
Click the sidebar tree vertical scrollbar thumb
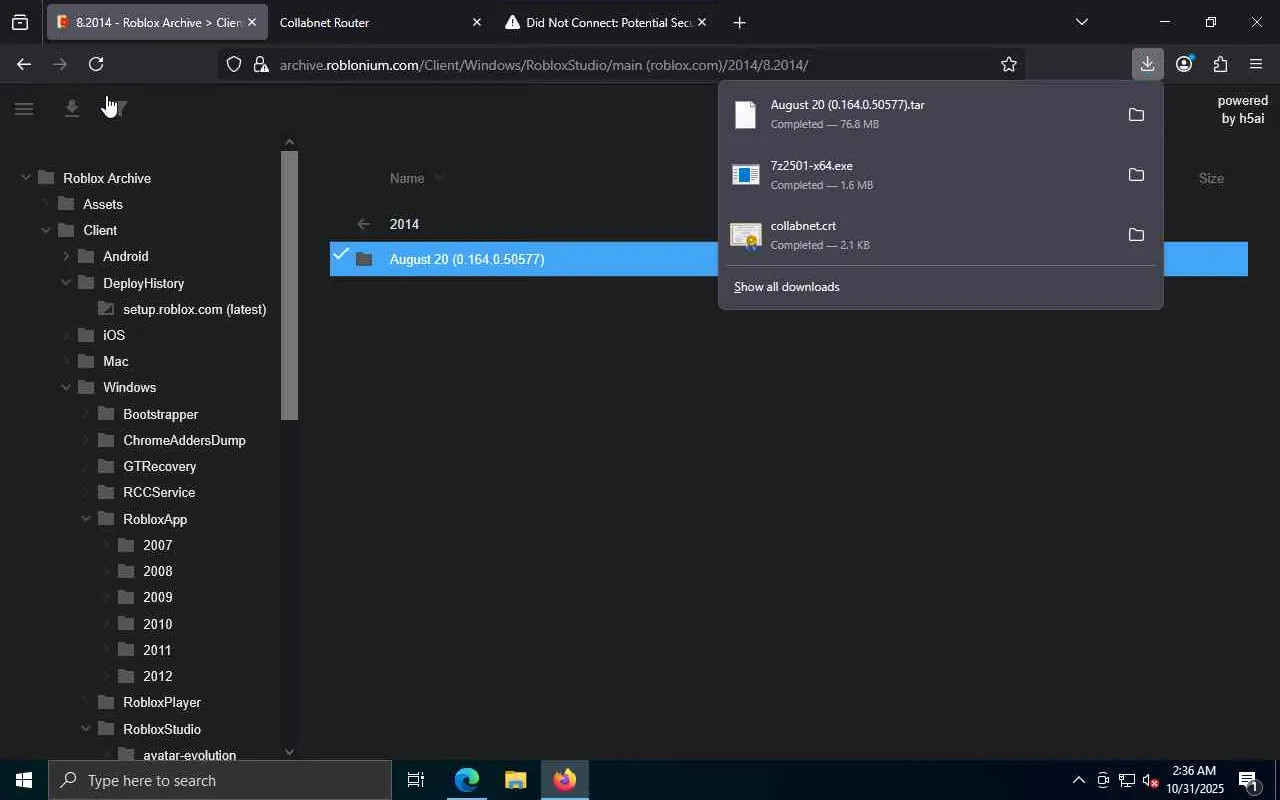coord(289,285)
